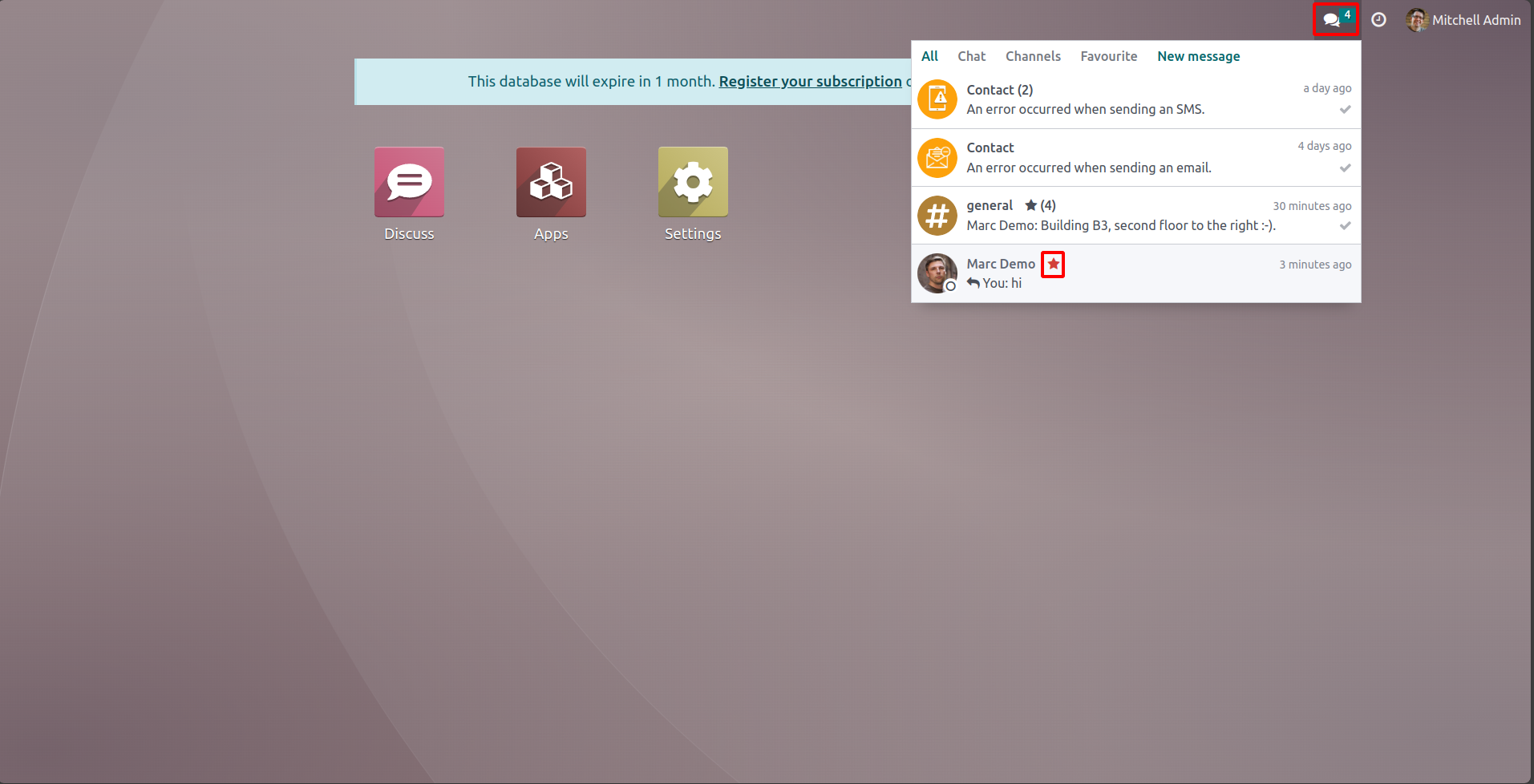
Task: Click the "3 minutes ago" timestamp
Action: coord(1315,265)
